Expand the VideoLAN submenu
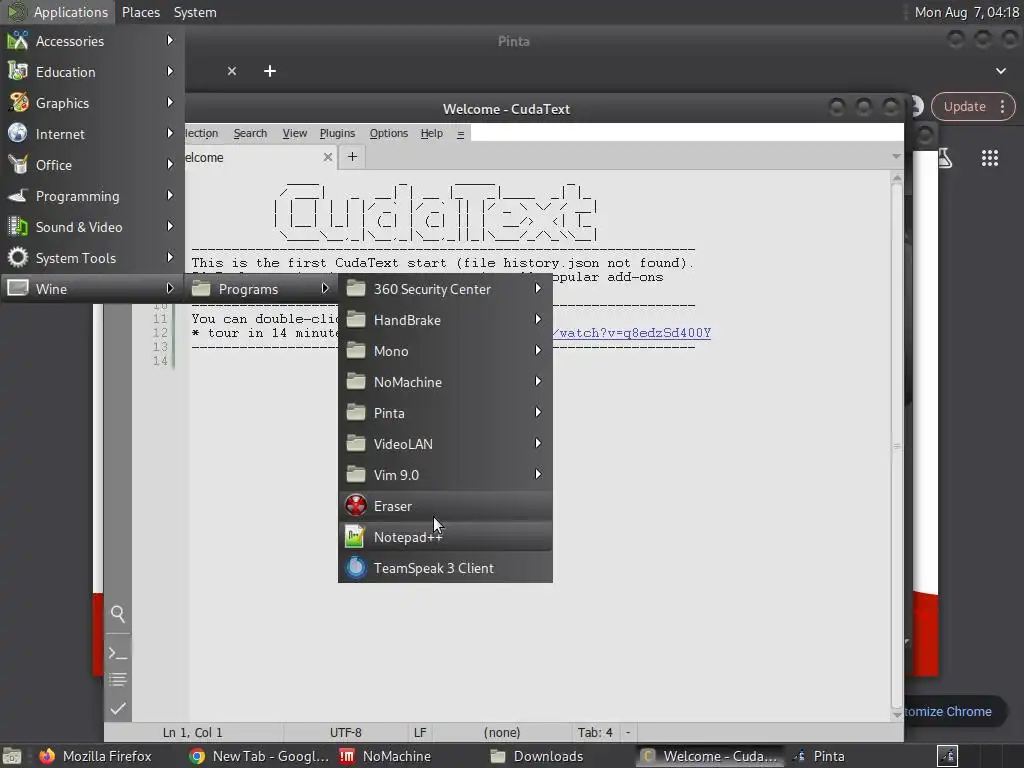 445,444
